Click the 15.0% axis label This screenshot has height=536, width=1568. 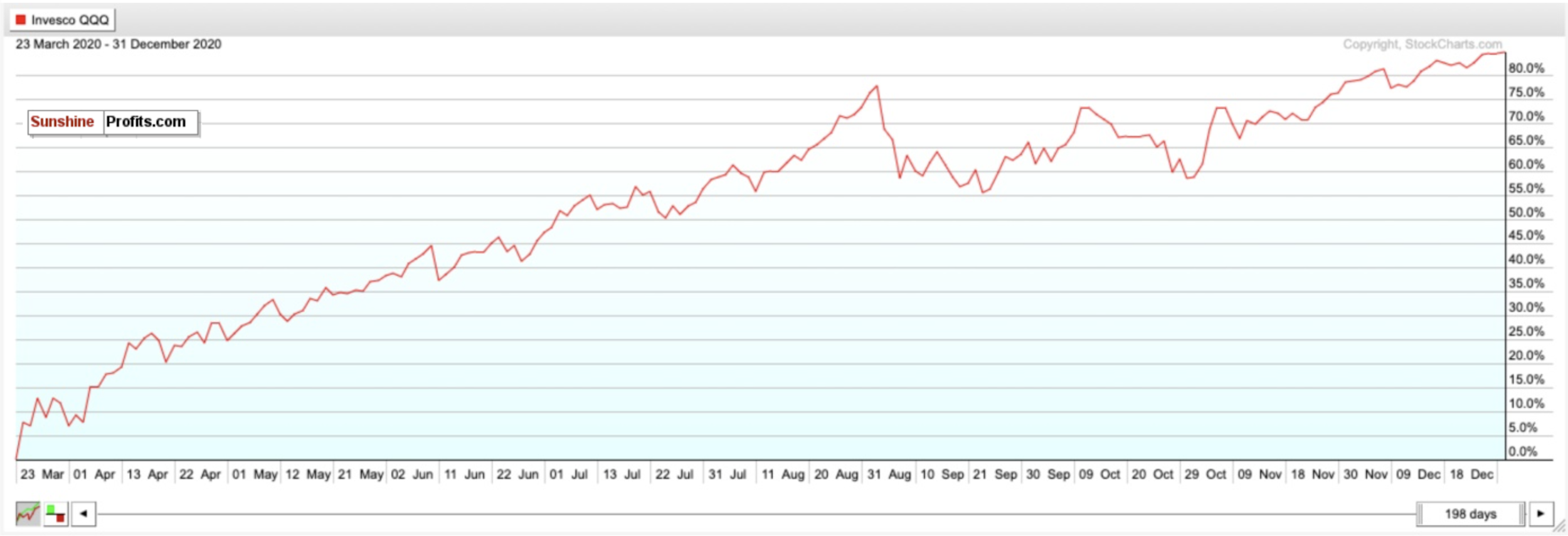pos(1526,380)
